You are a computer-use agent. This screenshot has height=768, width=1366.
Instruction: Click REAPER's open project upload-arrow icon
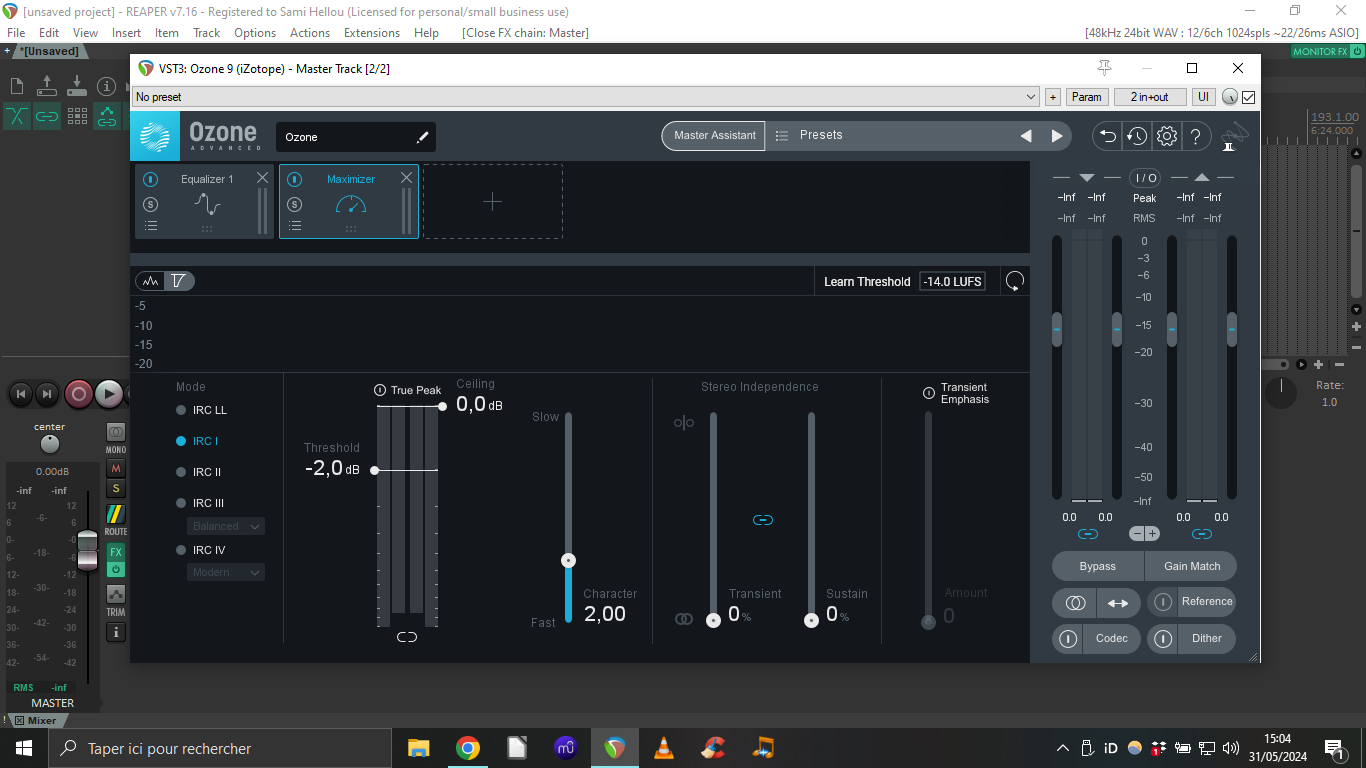coord(47,86)
